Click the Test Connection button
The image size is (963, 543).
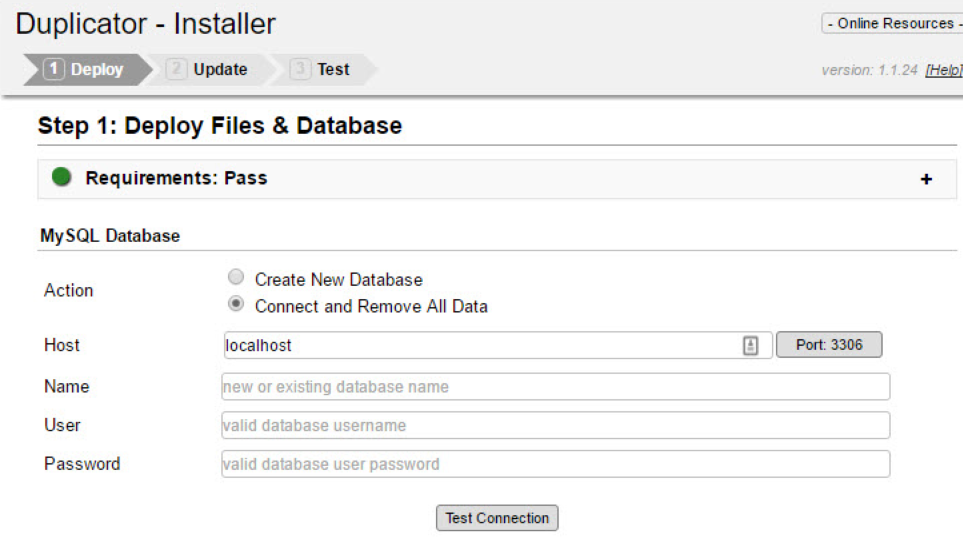coord(497,518)
